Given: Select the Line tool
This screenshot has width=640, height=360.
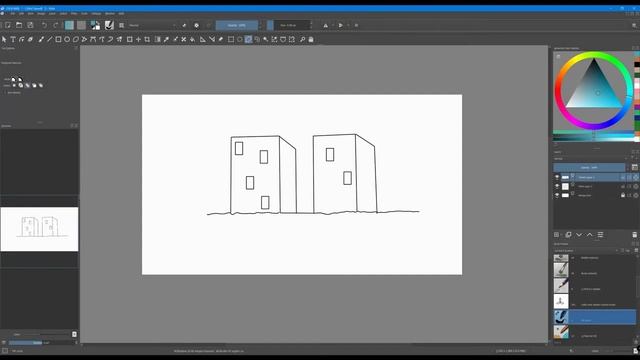Looking at the screenshot, I should (50, 39).
